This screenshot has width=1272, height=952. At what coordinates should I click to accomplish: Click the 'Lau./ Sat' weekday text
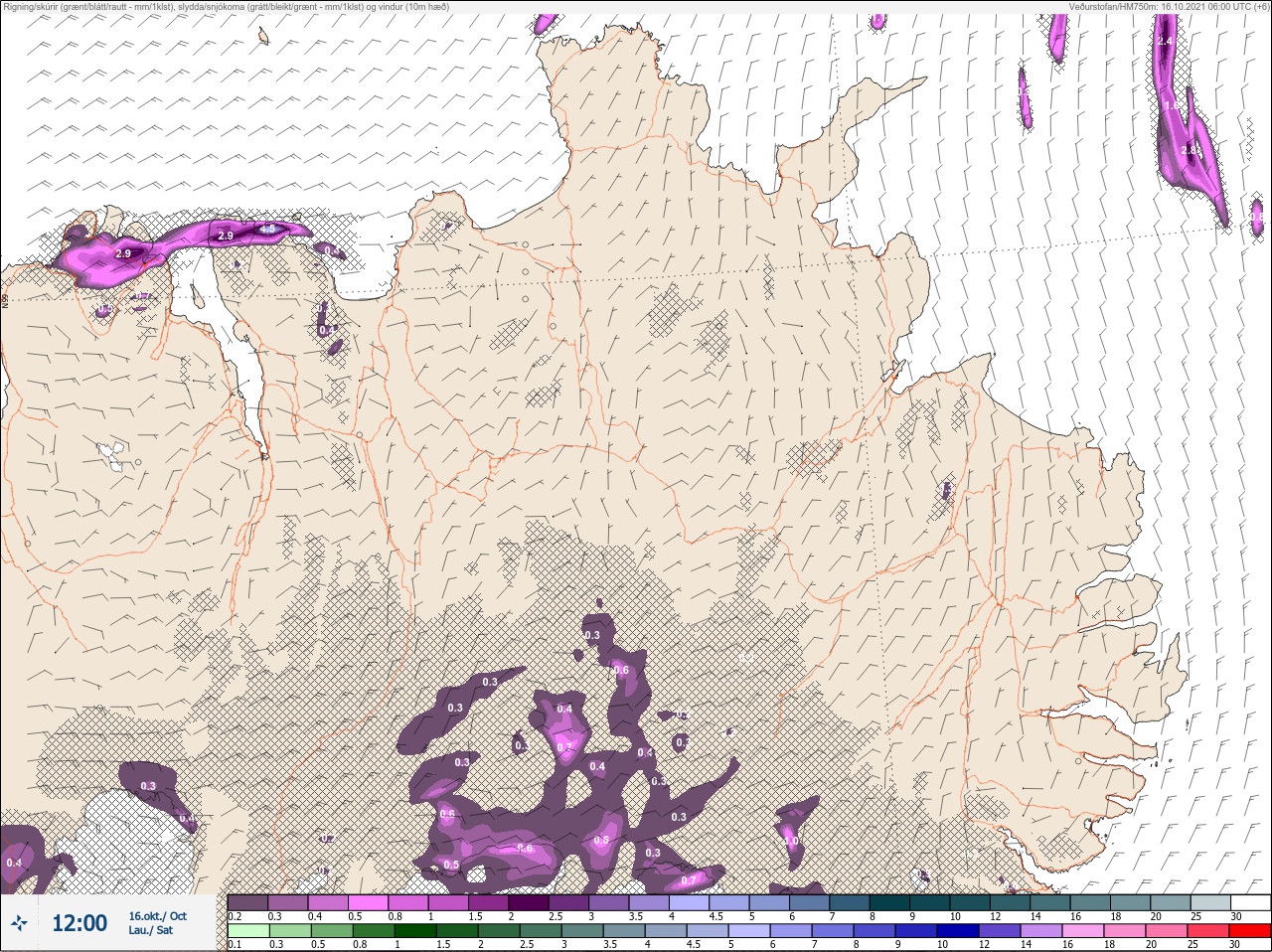[x=150, y=930]
